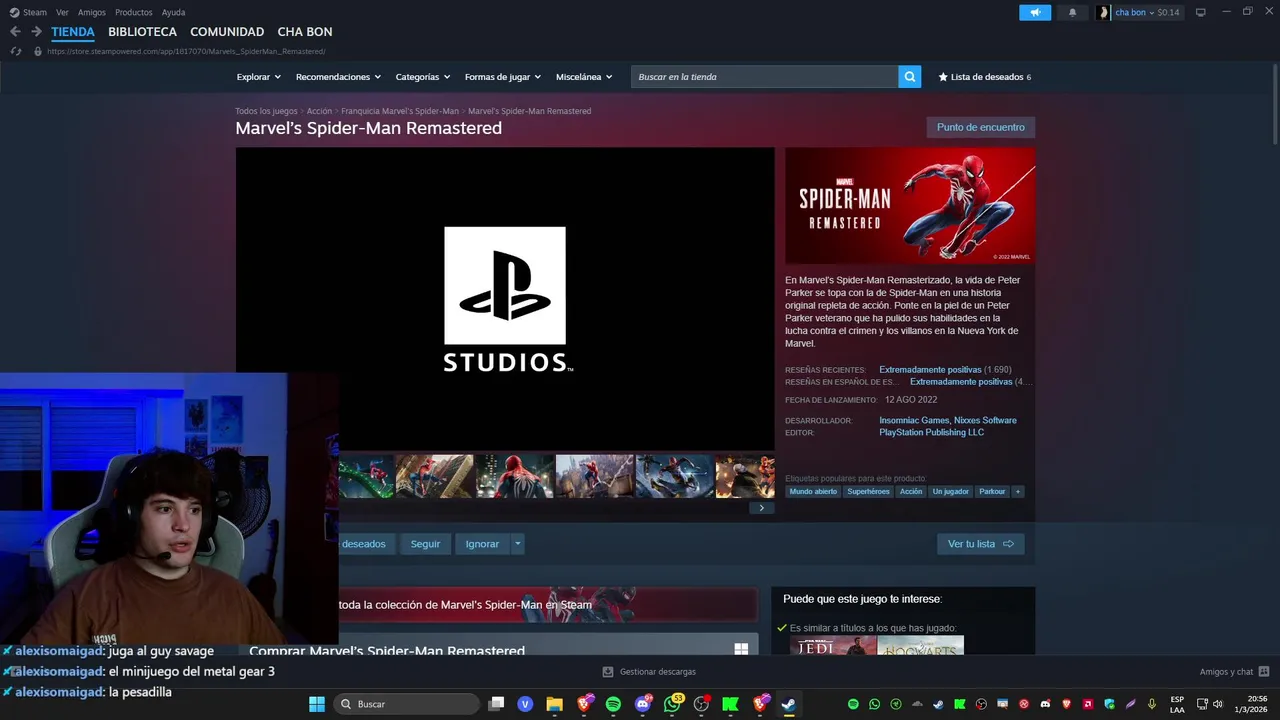Click the Punto de encuentro button

pos(980,127)
